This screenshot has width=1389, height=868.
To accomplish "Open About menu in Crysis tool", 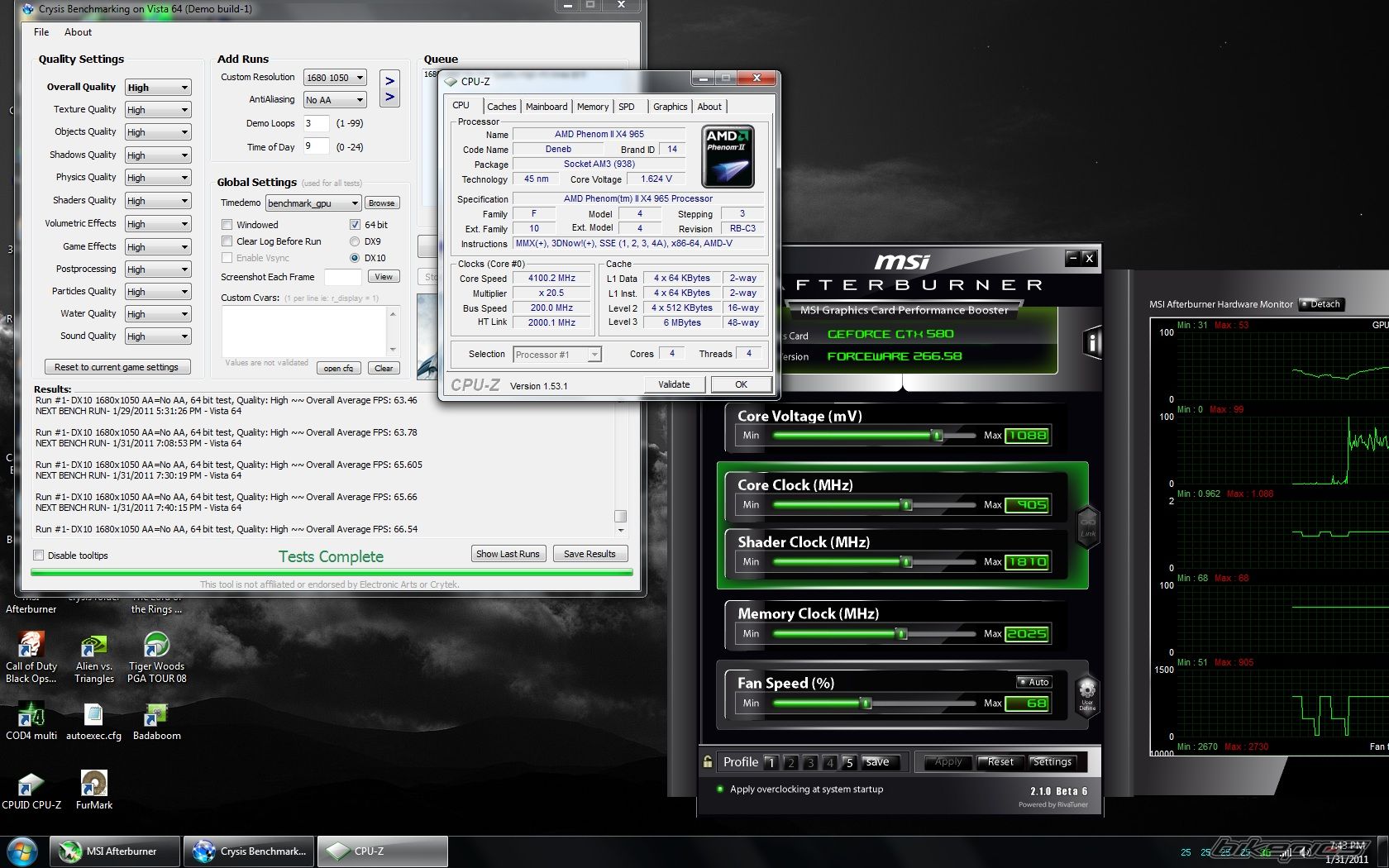I will (78, 32).
